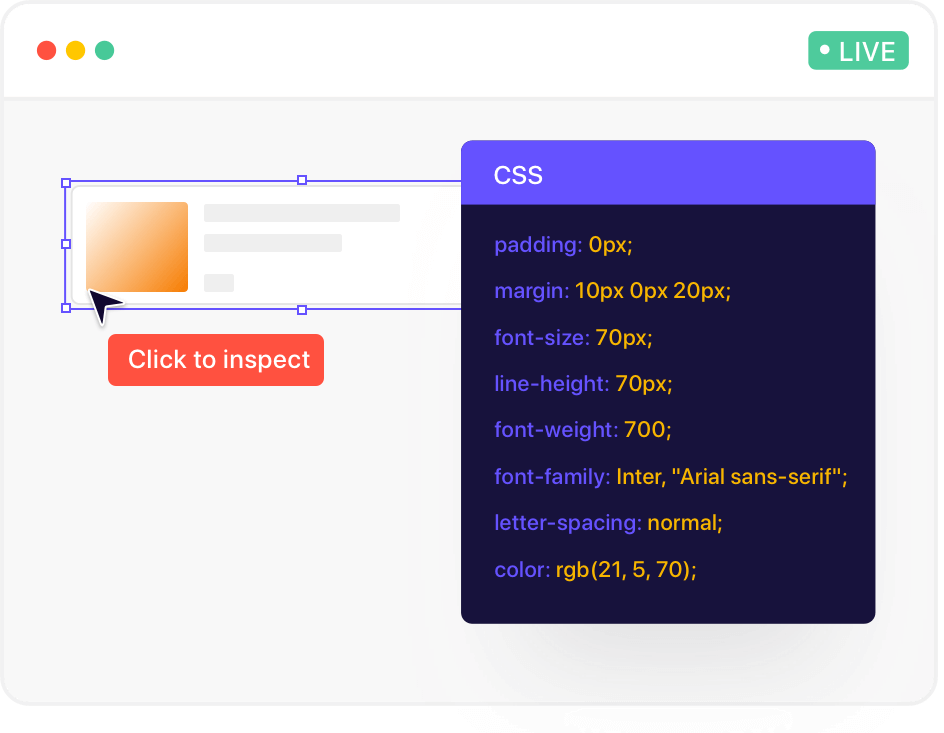Screen dimensions: 944x733
Task: Click the top-middle selection handle
Action: coord(302,180)
